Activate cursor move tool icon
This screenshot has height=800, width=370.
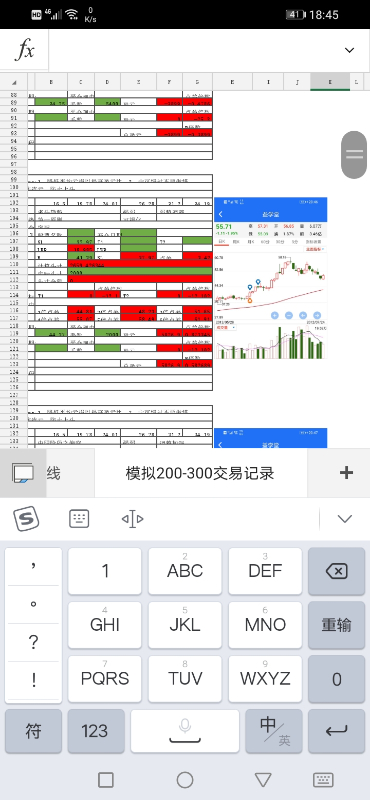tap(132, 519)
